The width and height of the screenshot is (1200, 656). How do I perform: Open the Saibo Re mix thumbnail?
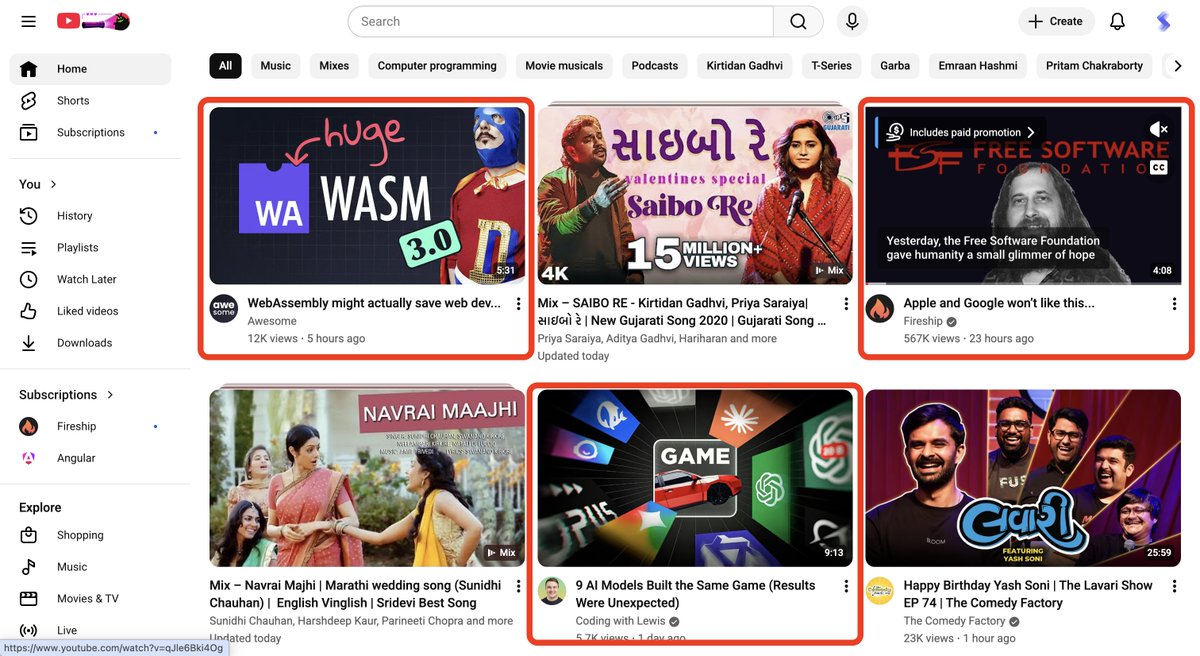click(695, 196)
